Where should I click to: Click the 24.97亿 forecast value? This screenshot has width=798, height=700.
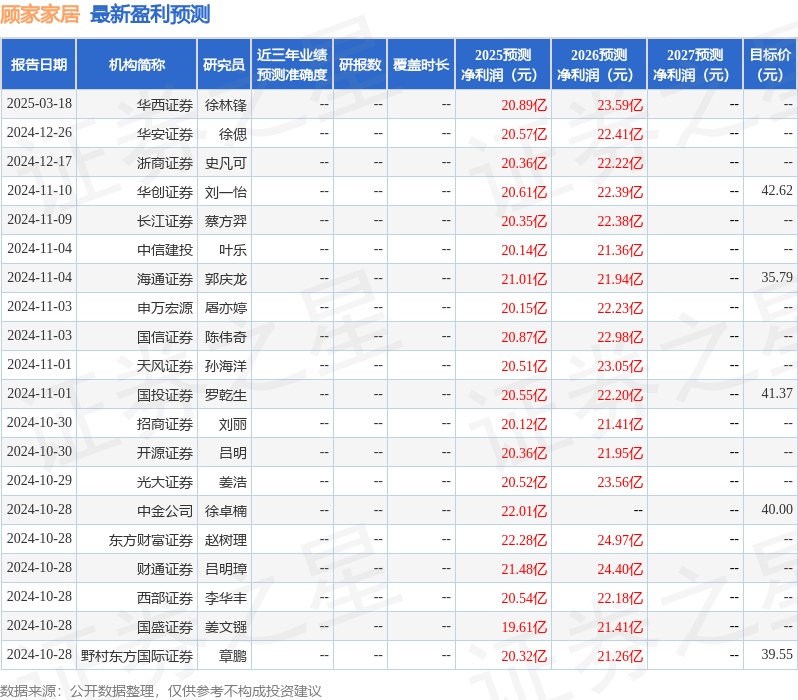(620, 541)
